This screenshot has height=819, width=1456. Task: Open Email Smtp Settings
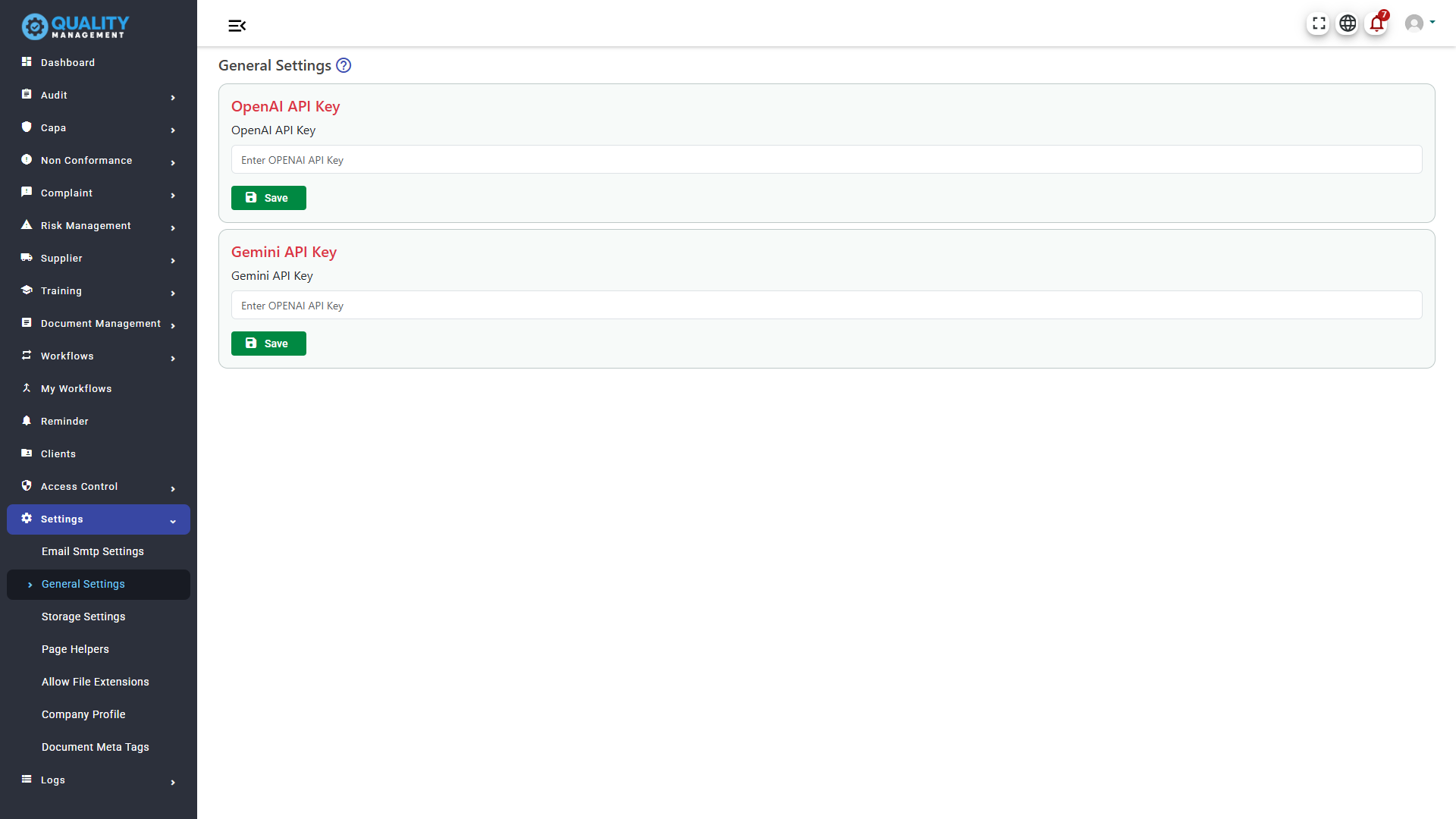pos(93,551)
